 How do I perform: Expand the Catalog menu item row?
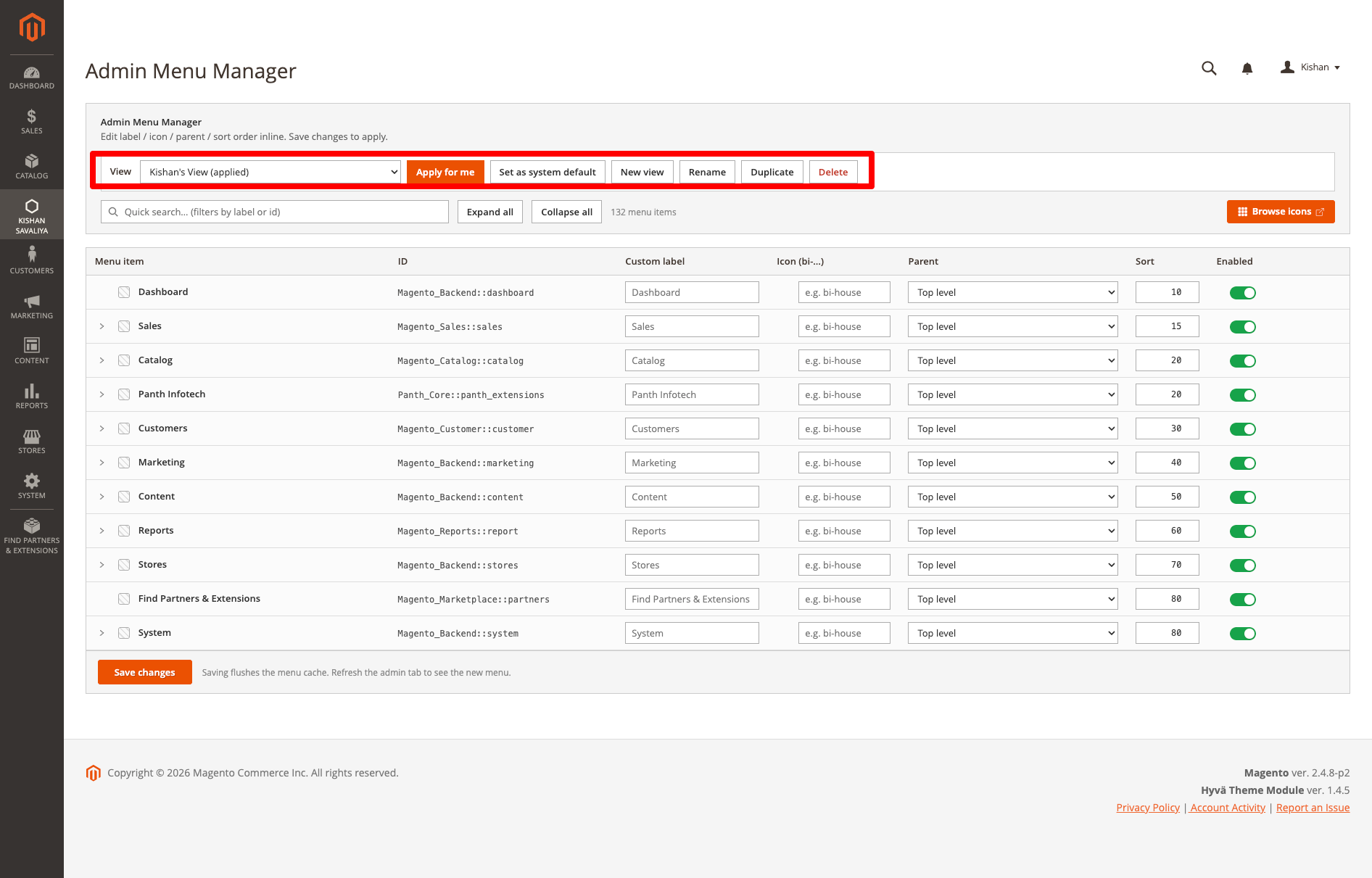pyautogui.click(x=102, y=360)
